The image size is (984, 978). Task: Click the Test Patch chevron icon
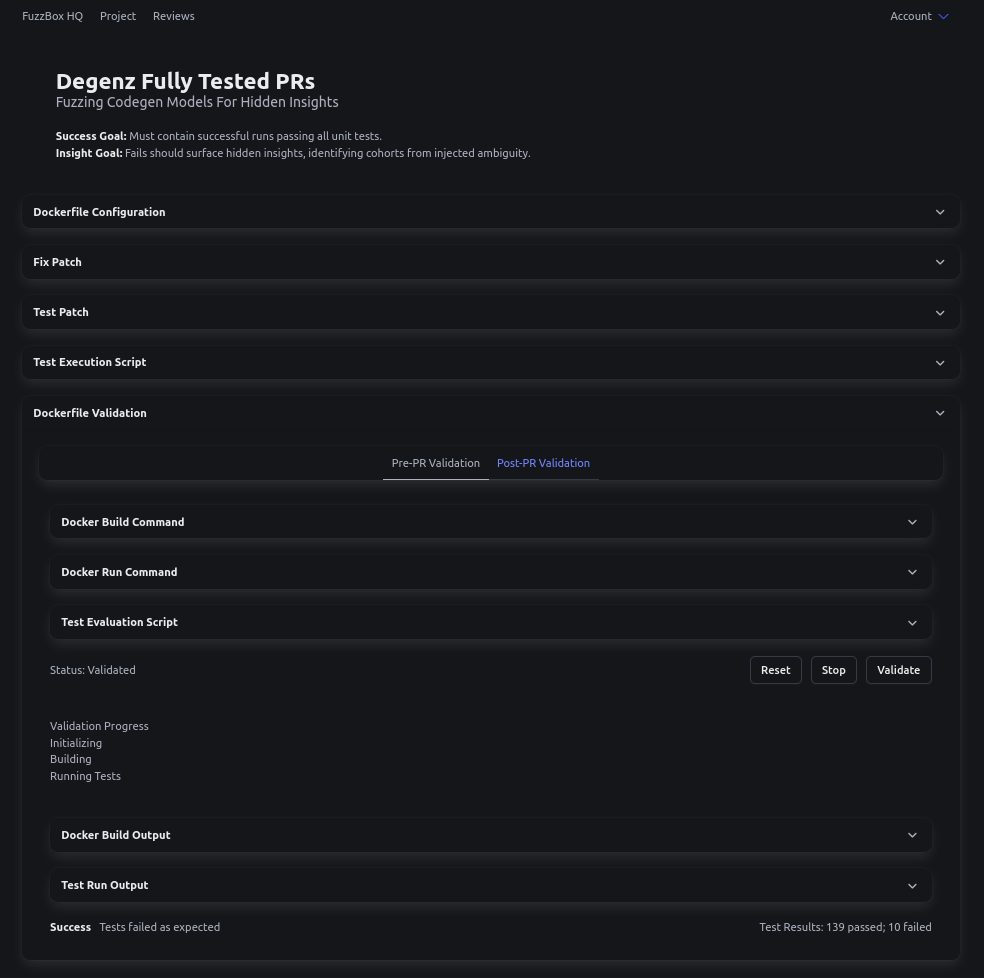[939, 312]
